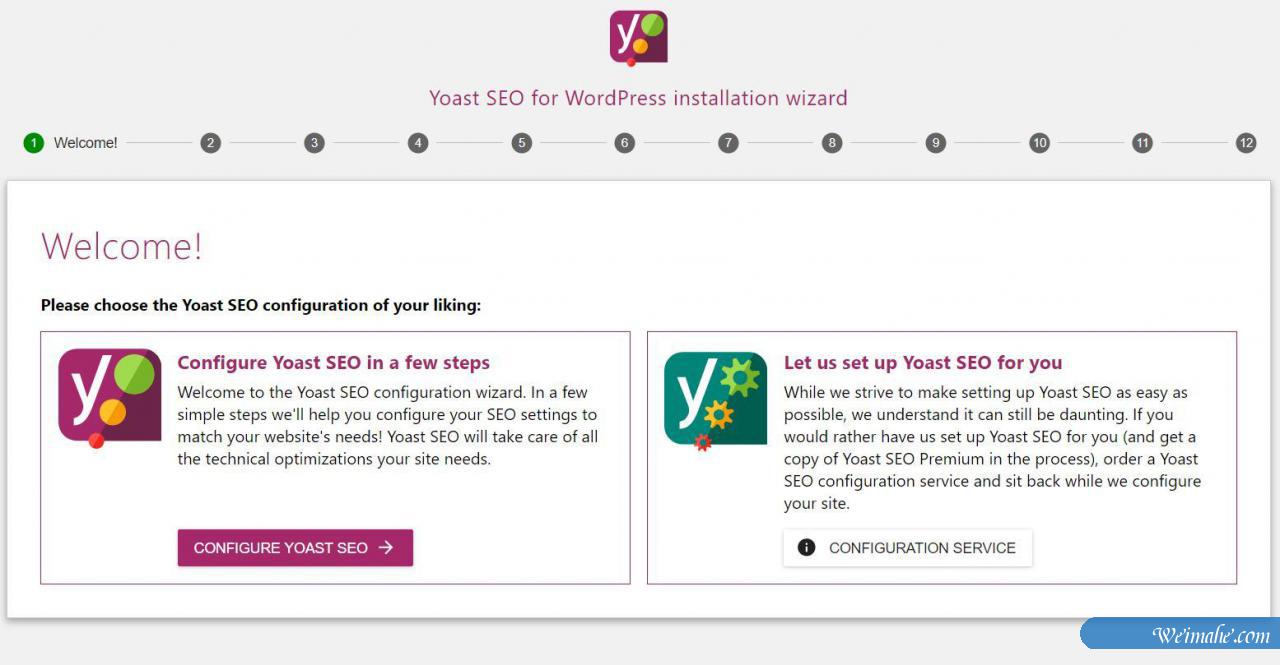Click the info icon on Configuration Service button
Screen dimensions: 1280x665
(805, 547)
